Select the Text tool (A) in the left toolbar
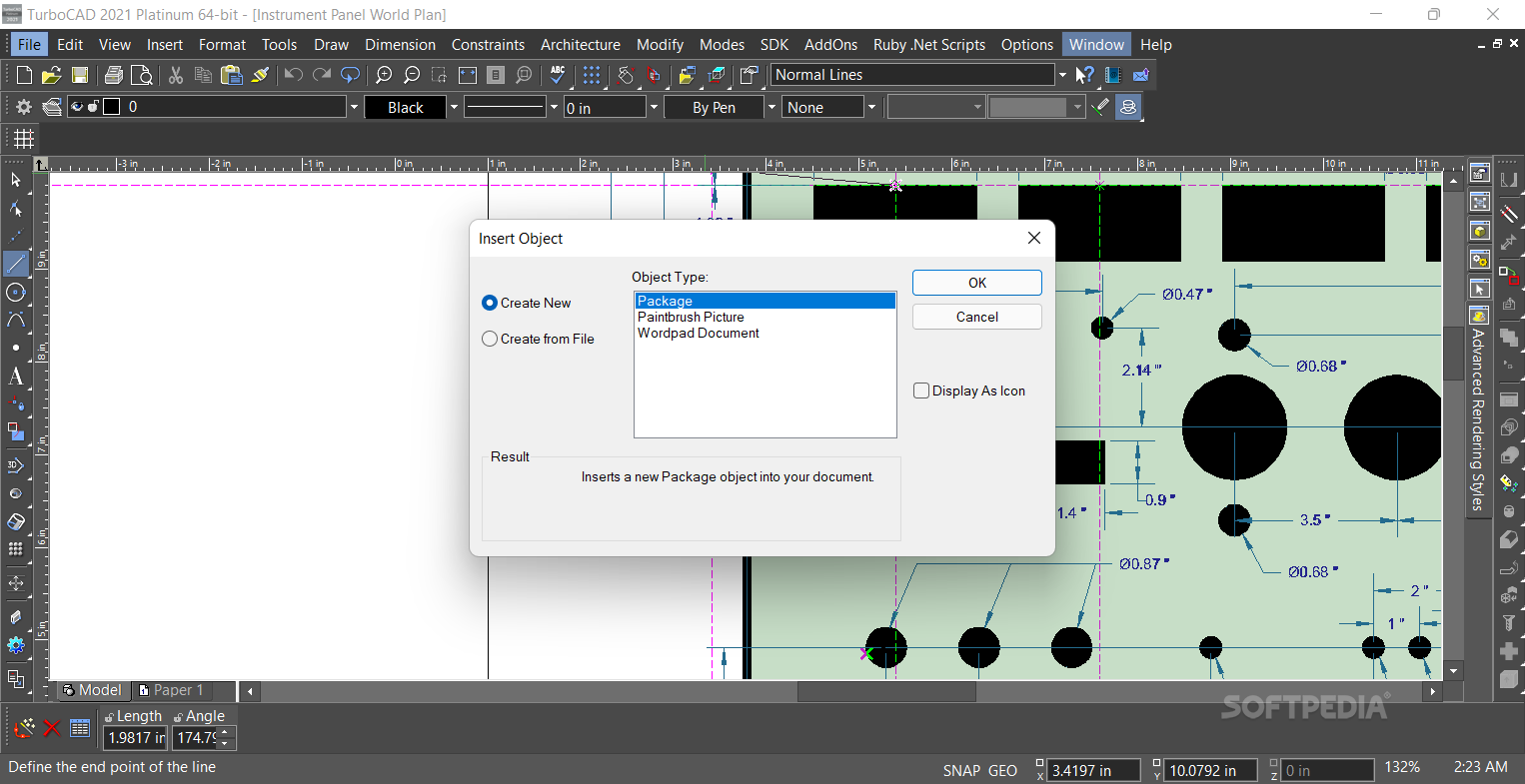Image resolution: width=1525 pixels, height=784 pixels. pos(16,377)
